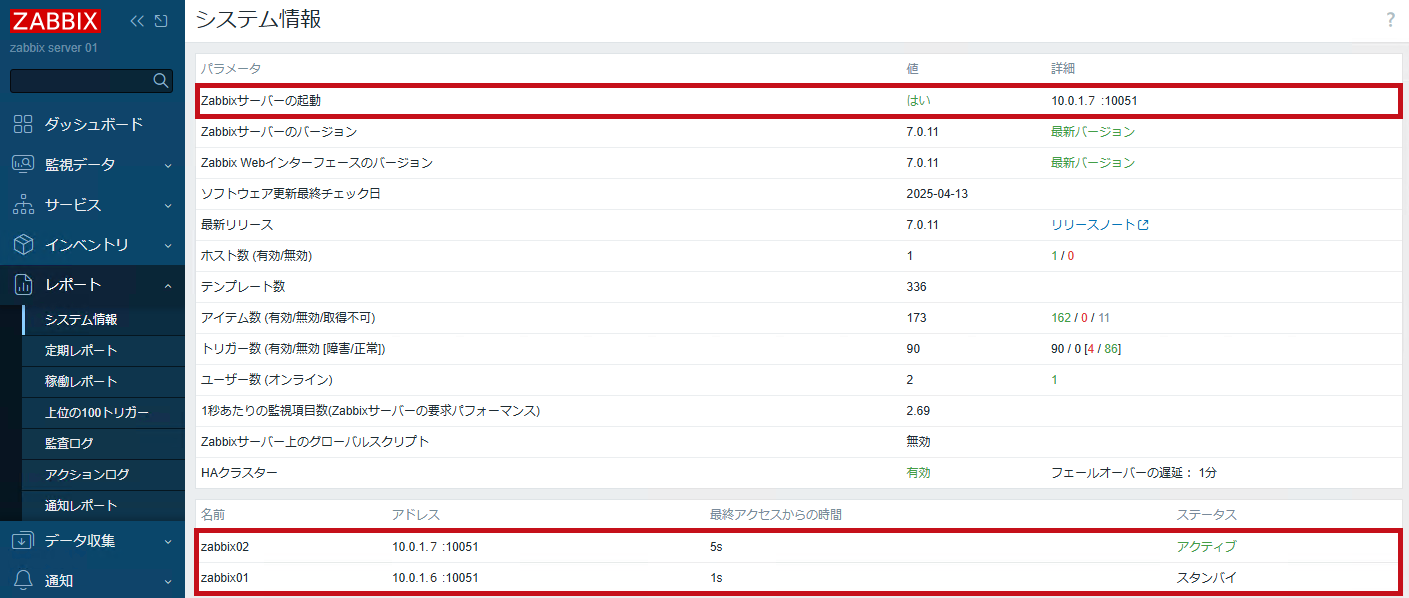
Task: Open the リリースノート external link
Action: pyautogui.click(x=1098, y=225)
